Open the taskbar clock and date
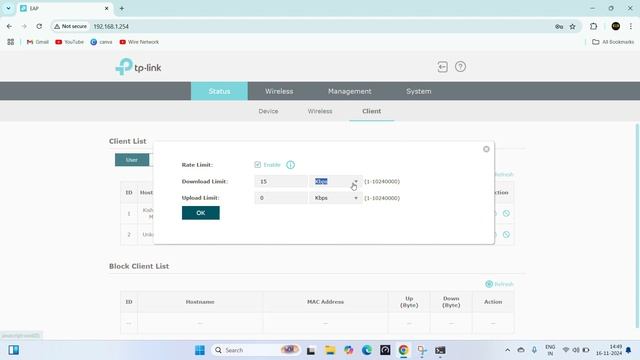Screen dimensions: 640x360 tap(609, 350)
